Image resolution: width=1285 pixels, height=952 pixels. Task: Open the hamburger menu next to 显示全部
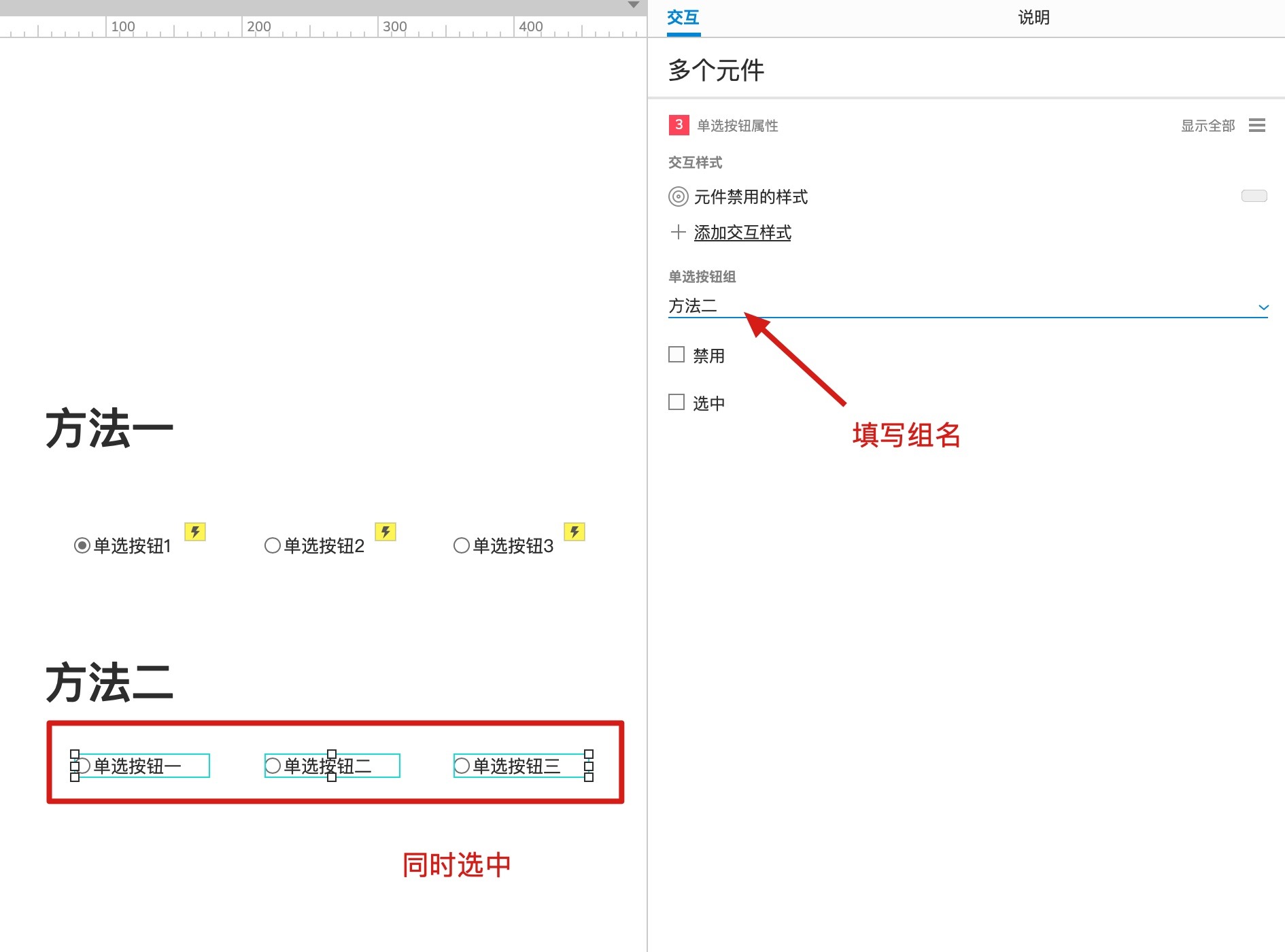(1257, 126)
